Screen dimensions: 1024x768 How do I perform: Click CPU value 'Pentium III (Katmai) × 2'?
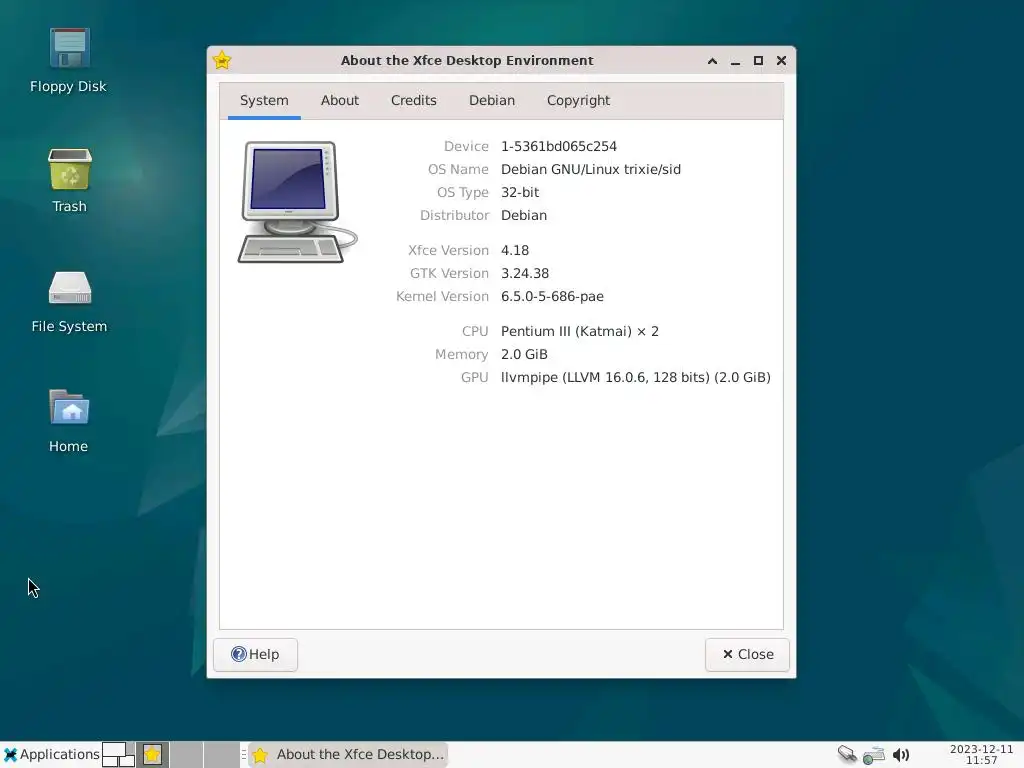pos(579,331)
